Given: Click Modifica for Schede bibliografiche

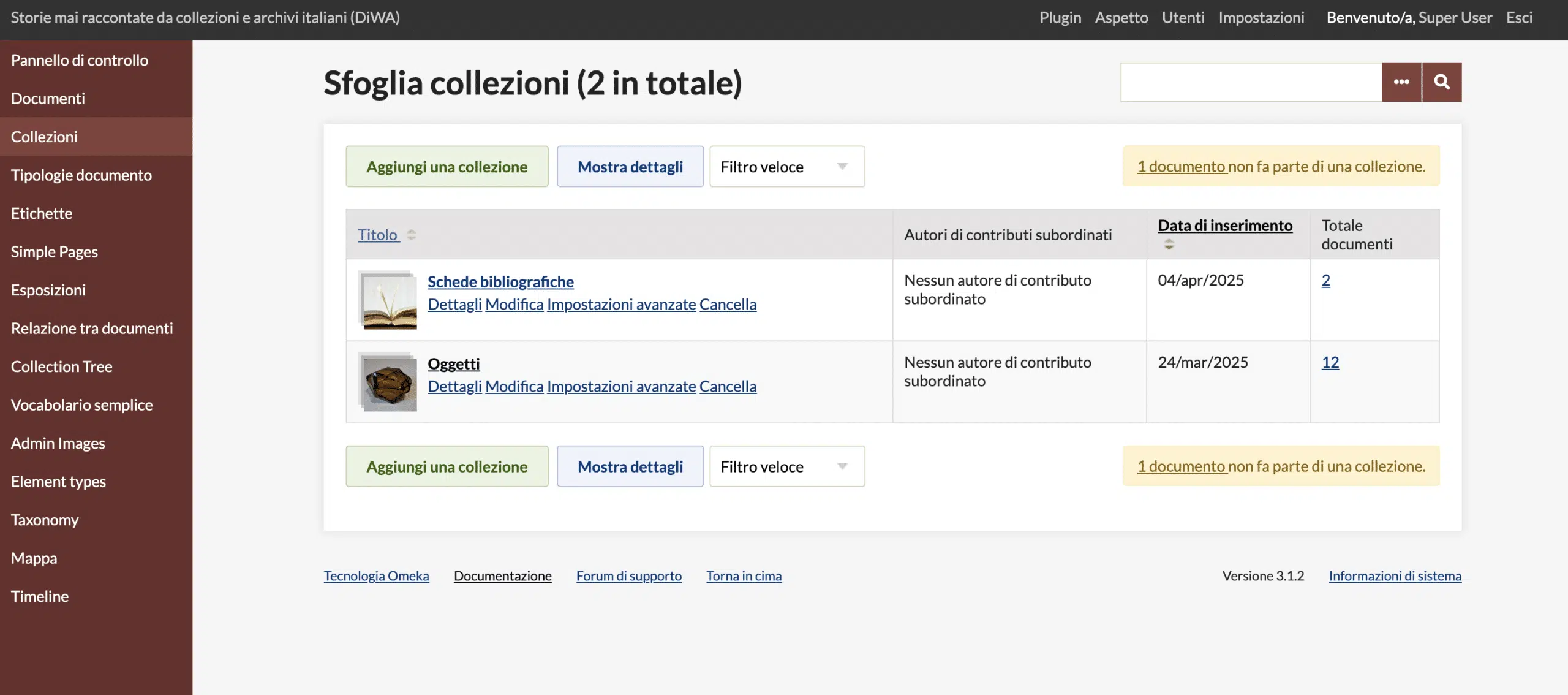Looking at the screenshot, I should [x=514, y=305].
